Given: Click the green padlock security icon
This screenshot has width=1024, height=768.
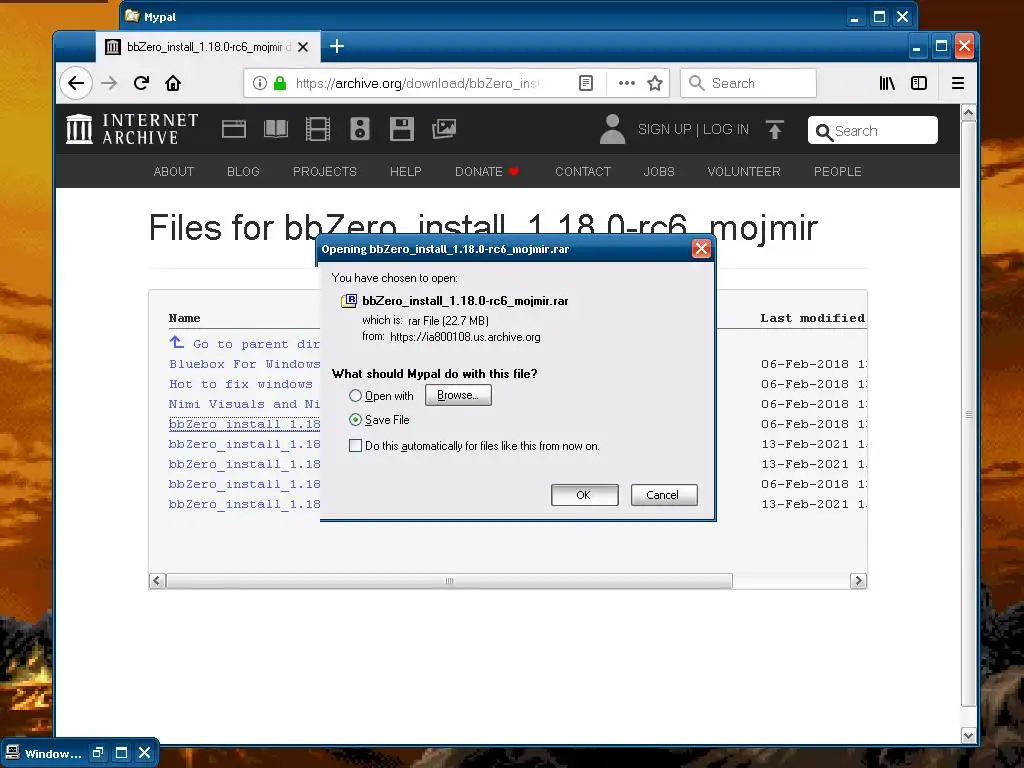Looking at the screenshot, I should [x=280, y=83].
